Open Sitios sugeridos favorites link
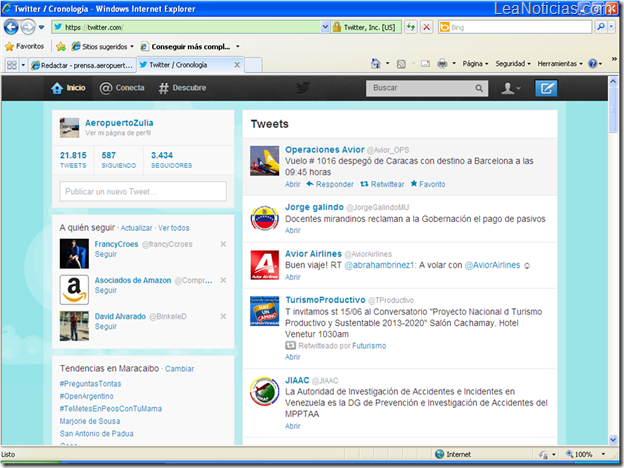This screenshot has height=468, width=624. 103,47
